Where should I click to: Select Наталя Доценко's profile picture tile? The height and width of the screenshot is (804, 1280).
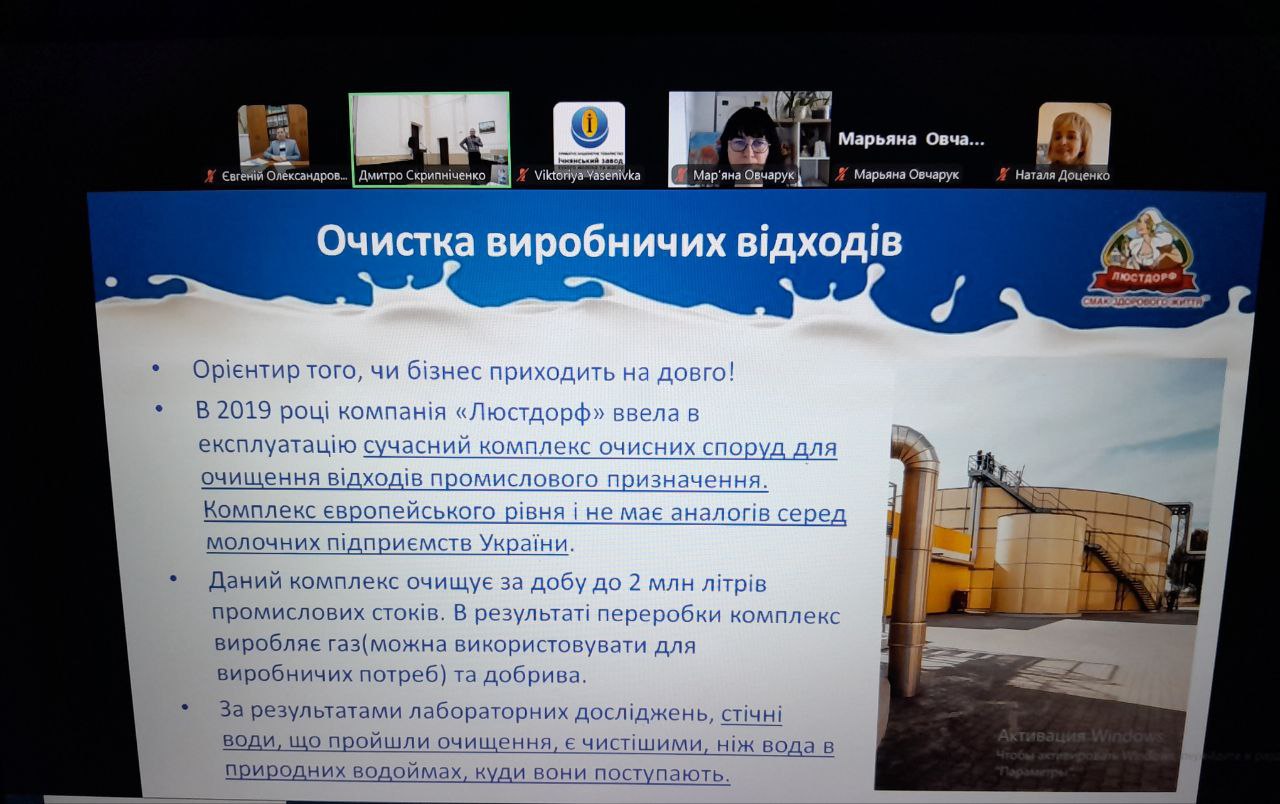[1073, 133]
